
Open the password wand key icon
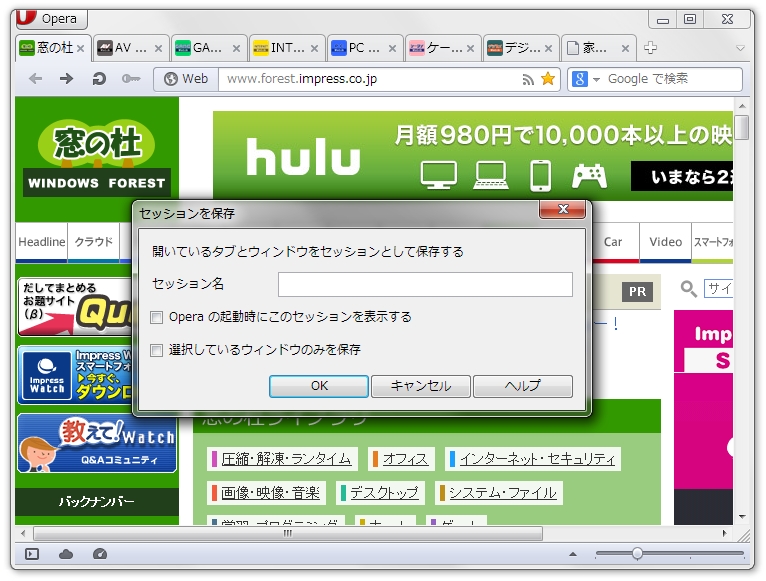tap(131, 79)
